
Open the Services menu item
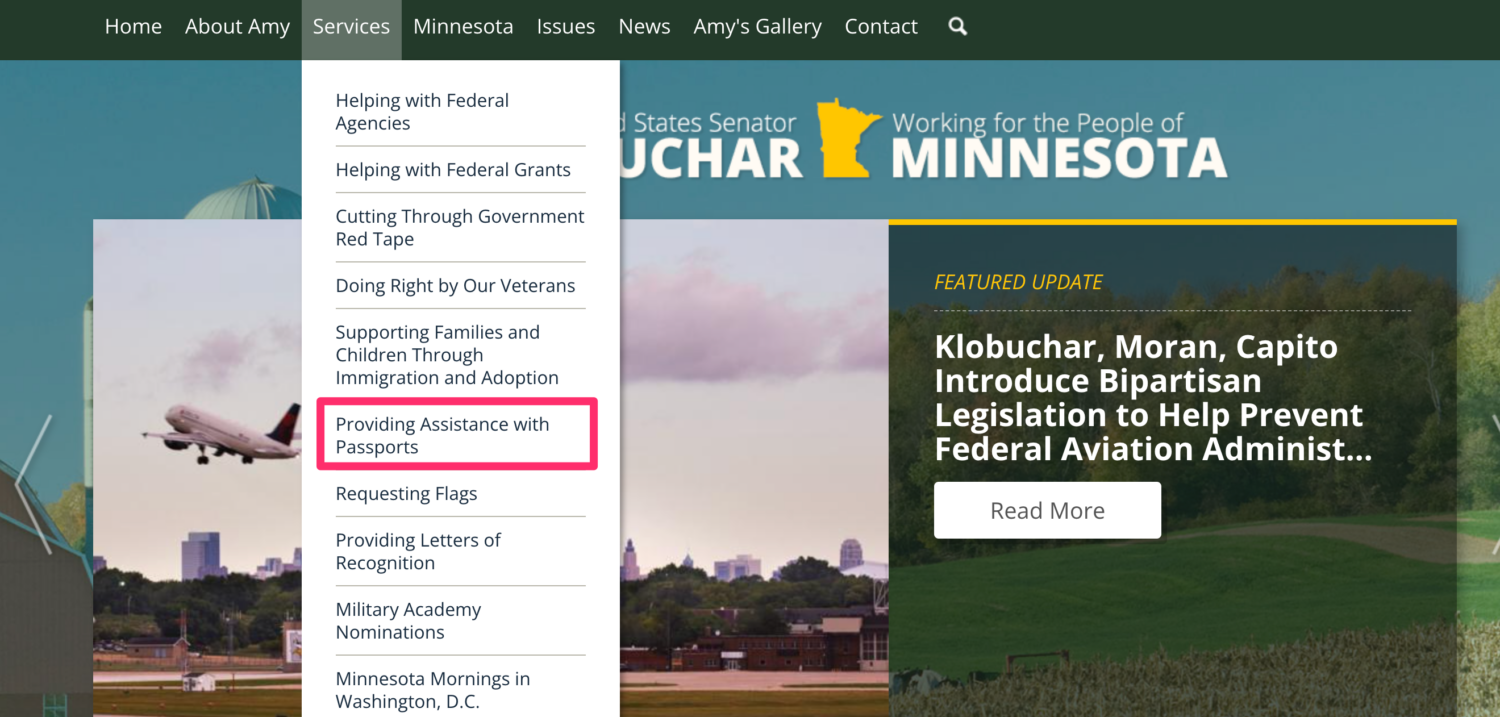tap(351, 26)
